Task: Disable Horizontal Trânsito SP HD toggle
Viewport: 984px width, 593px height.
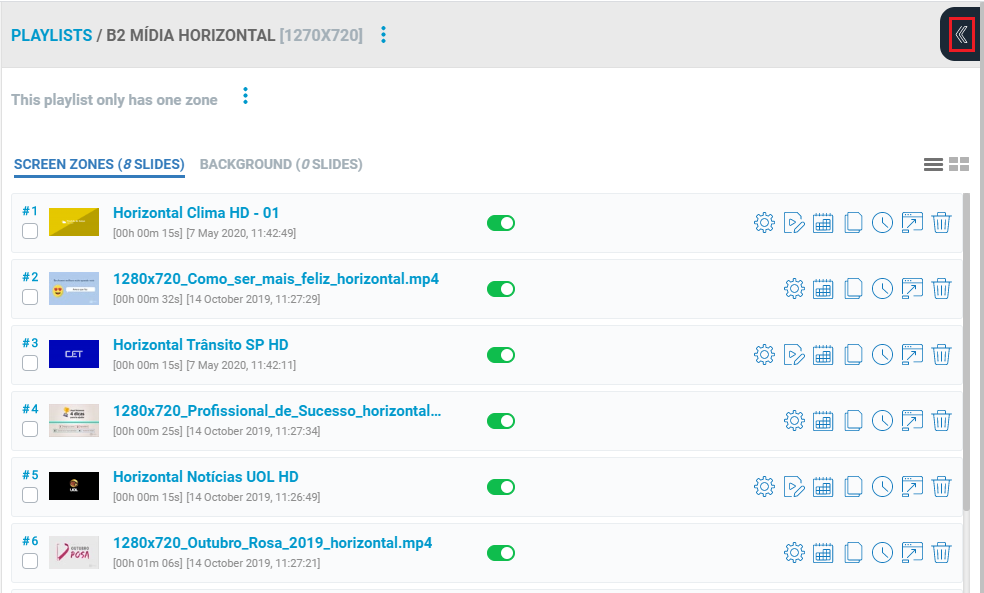Action: (x=501, y=355)
